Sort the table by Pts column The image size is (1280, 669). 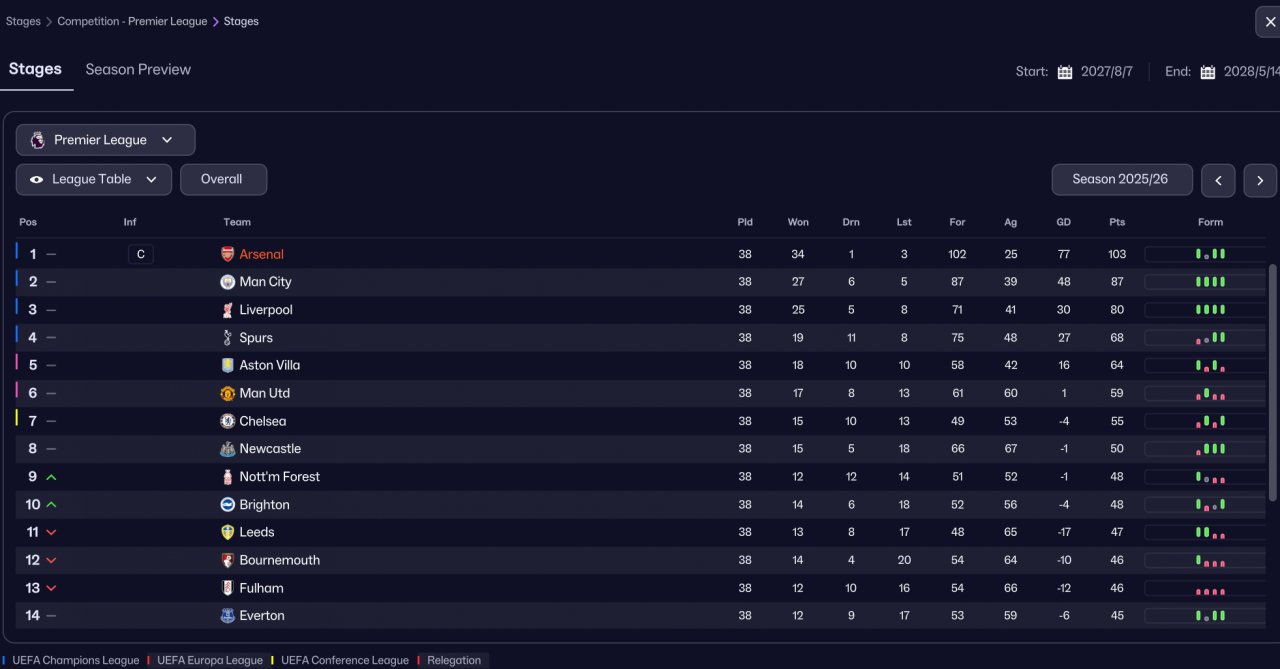pos(1117,222)
